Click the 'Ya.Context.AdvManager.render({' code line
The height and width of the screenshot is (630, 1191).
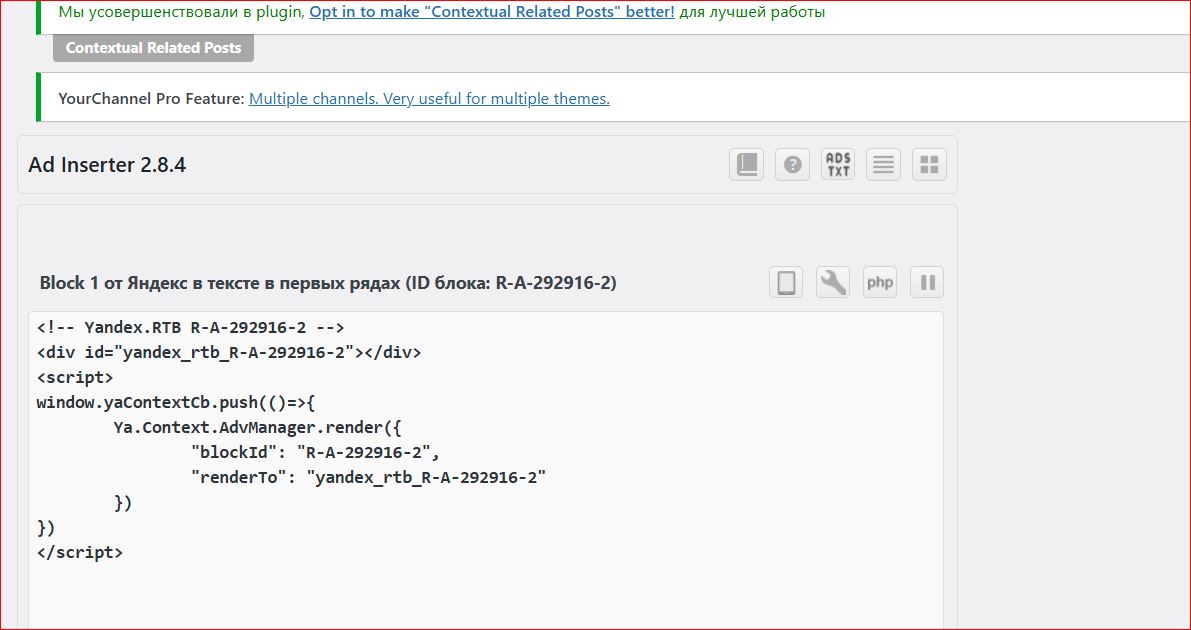click(x=257, y=428)
